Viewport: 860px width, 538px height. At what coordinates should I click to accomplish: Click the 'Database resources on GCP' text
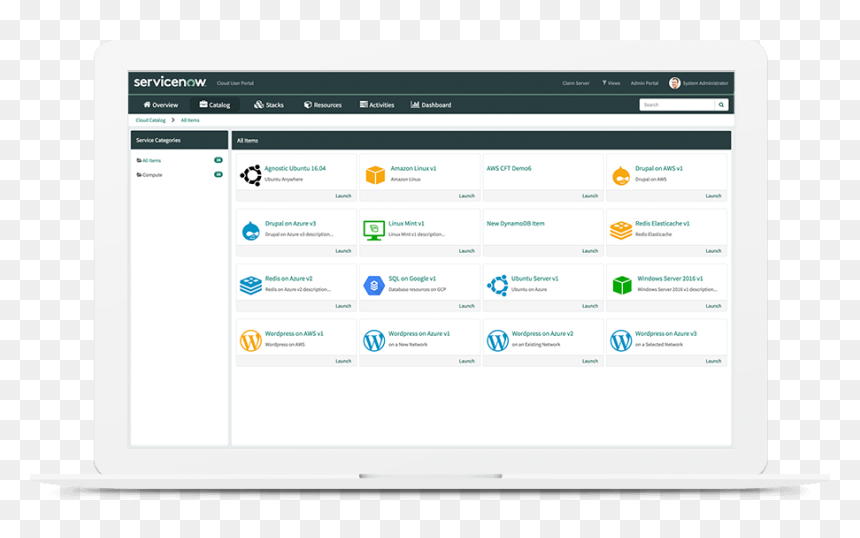(417, 290)
